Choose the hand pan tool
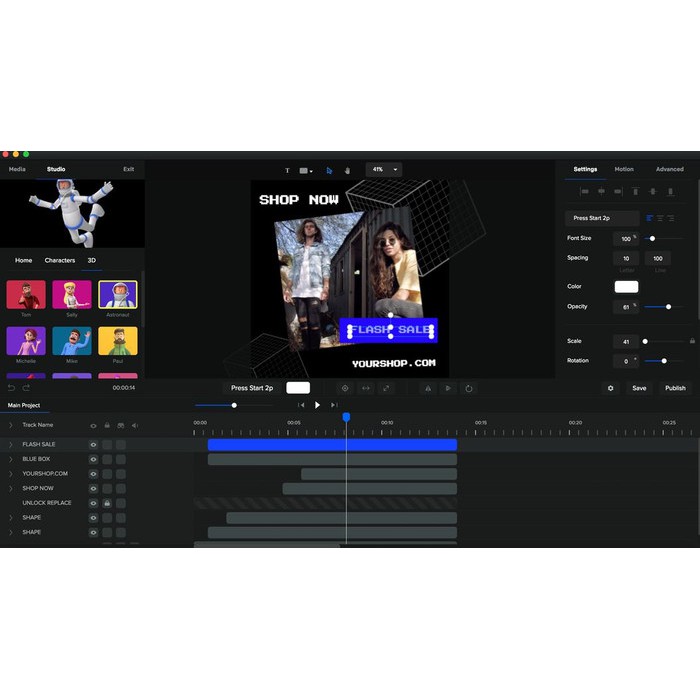 point(347,170)
